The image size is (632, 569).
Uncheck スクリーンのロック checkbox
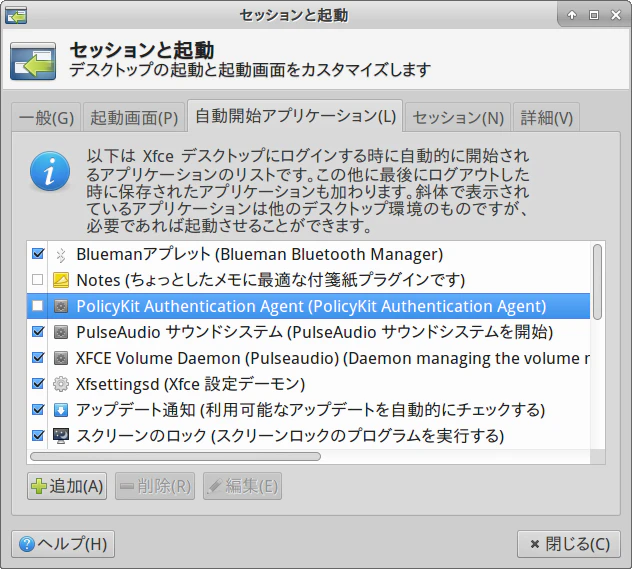pyautogui.click(x=38, y=435)
